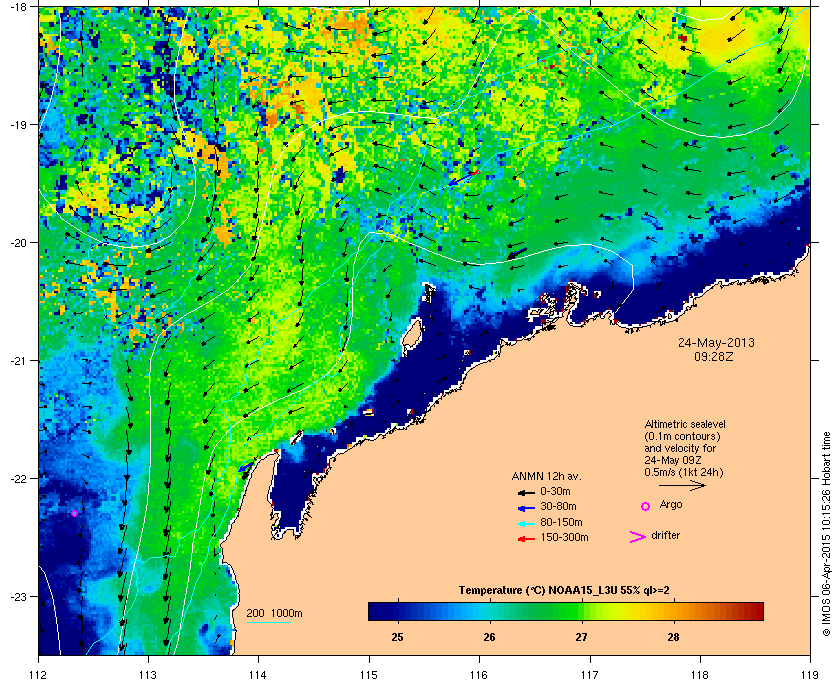Click the colorbar value 26

[489, 637]
